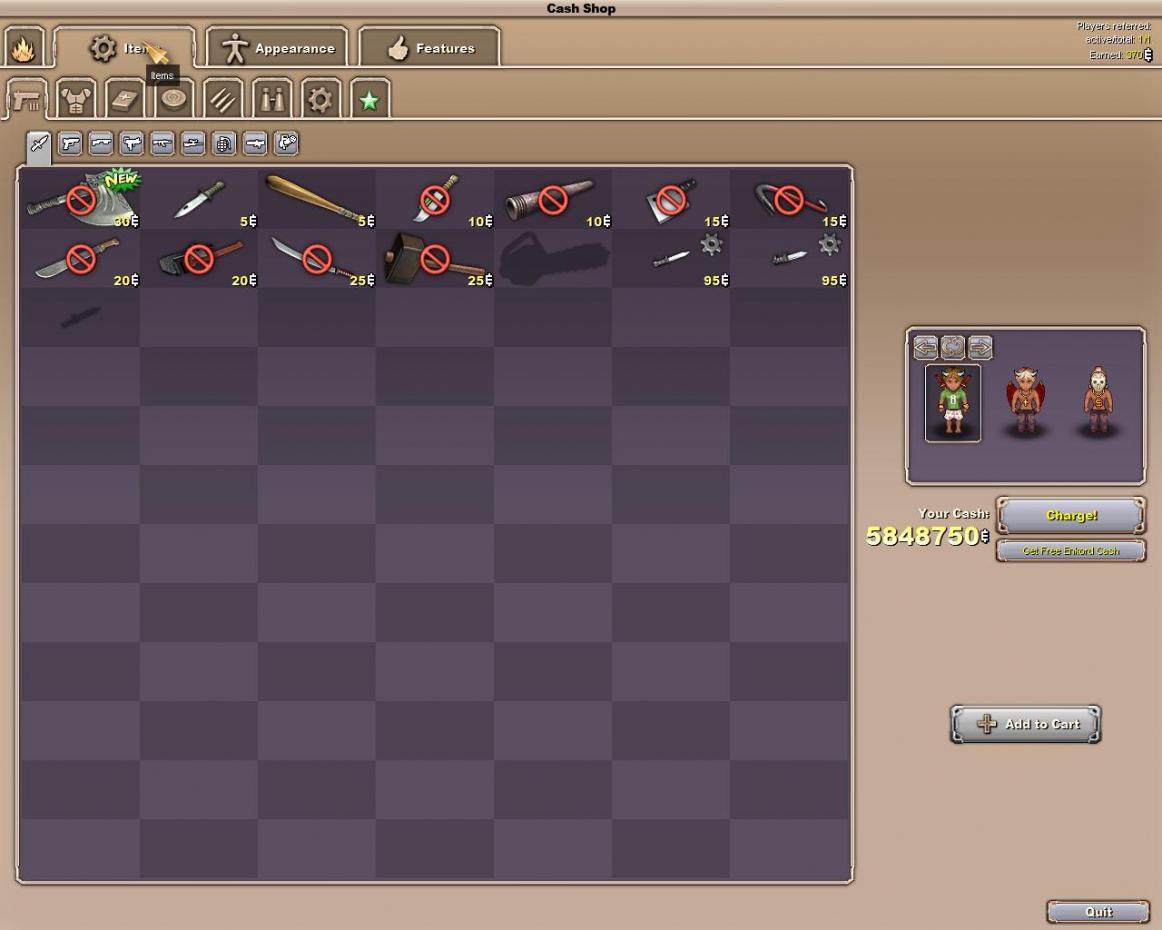Select the body armor category icon
The width and height of the screenshot is (1162, 930).
click(76, 99)
